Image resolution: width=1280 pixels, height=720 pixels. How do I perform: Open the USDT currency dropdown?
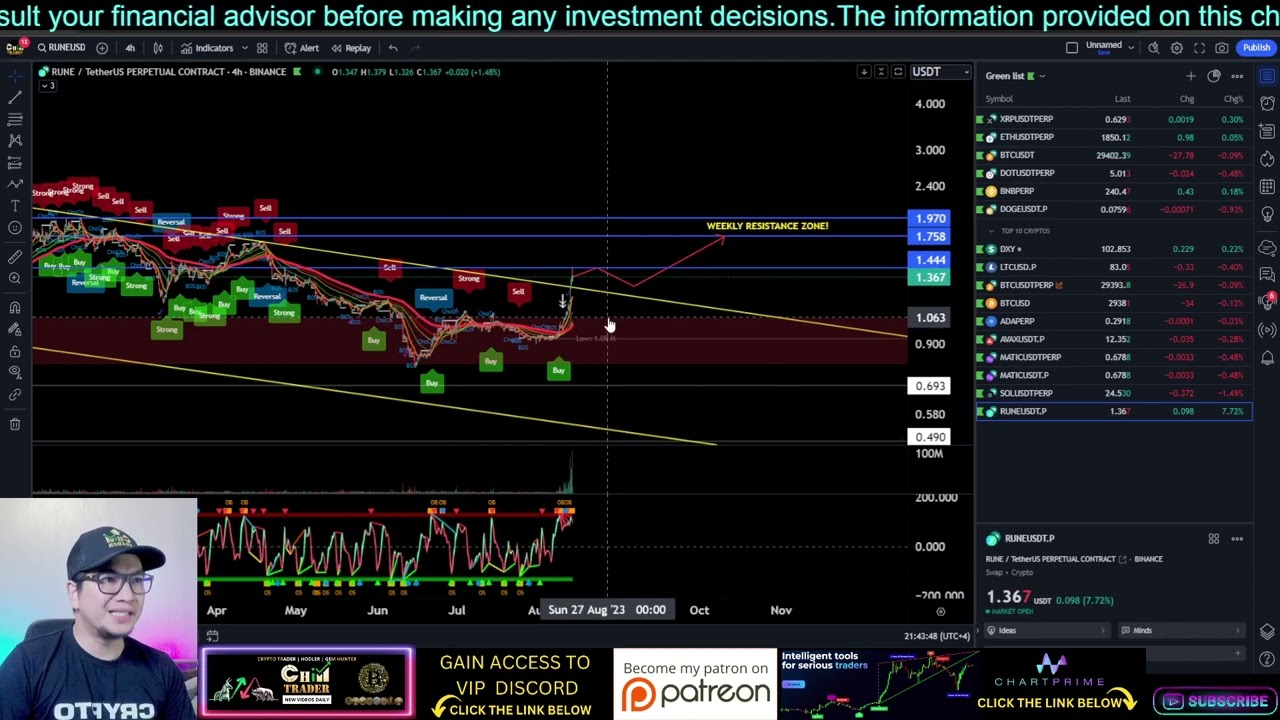940,72
